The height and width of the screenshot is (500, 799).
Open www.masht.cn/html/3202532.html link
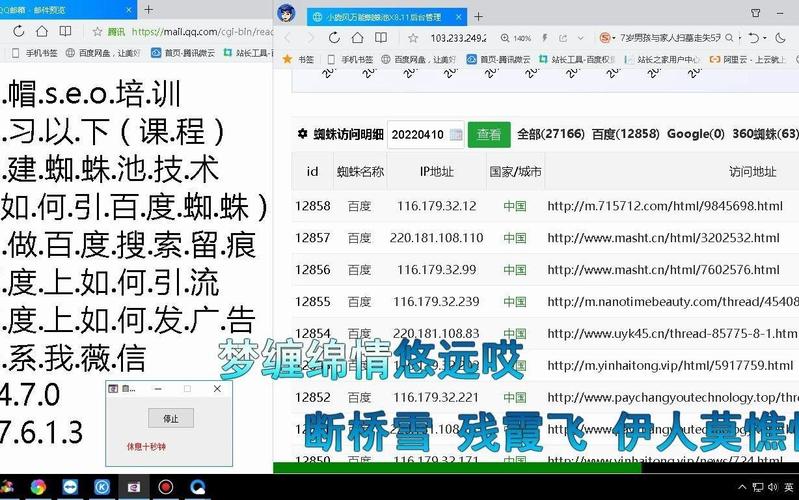point(663,238)
